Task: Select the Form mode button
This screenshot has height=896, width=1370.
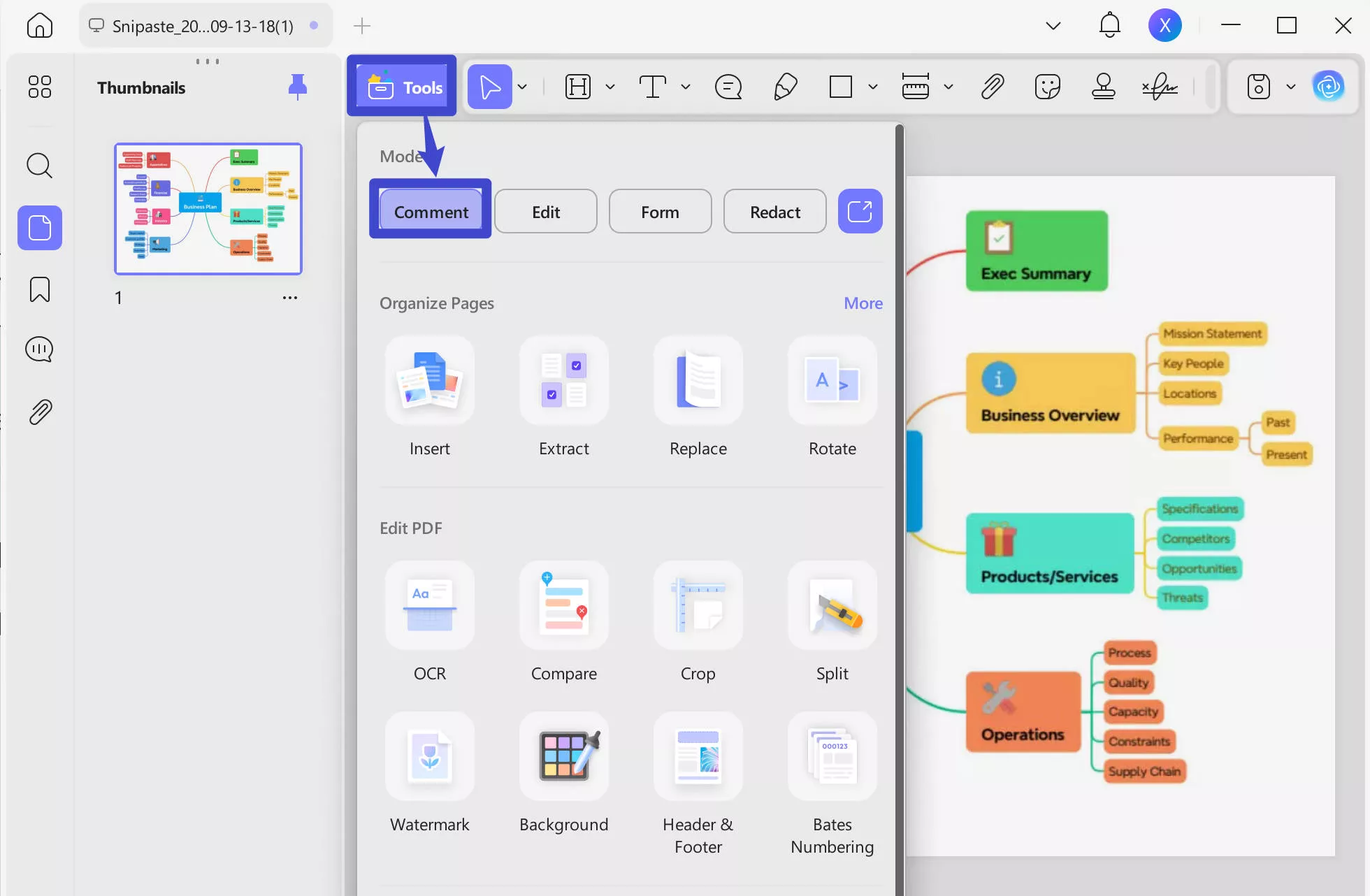Action: (660, 212)
